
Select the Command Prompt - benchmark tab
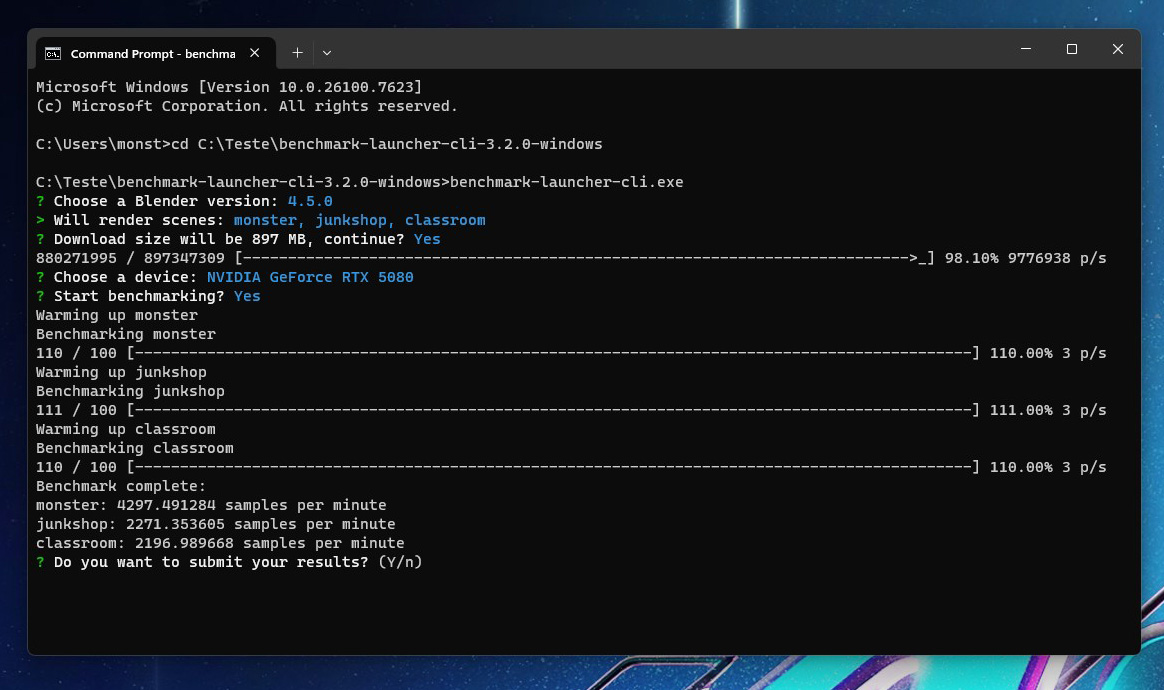(x=150, y=53)
